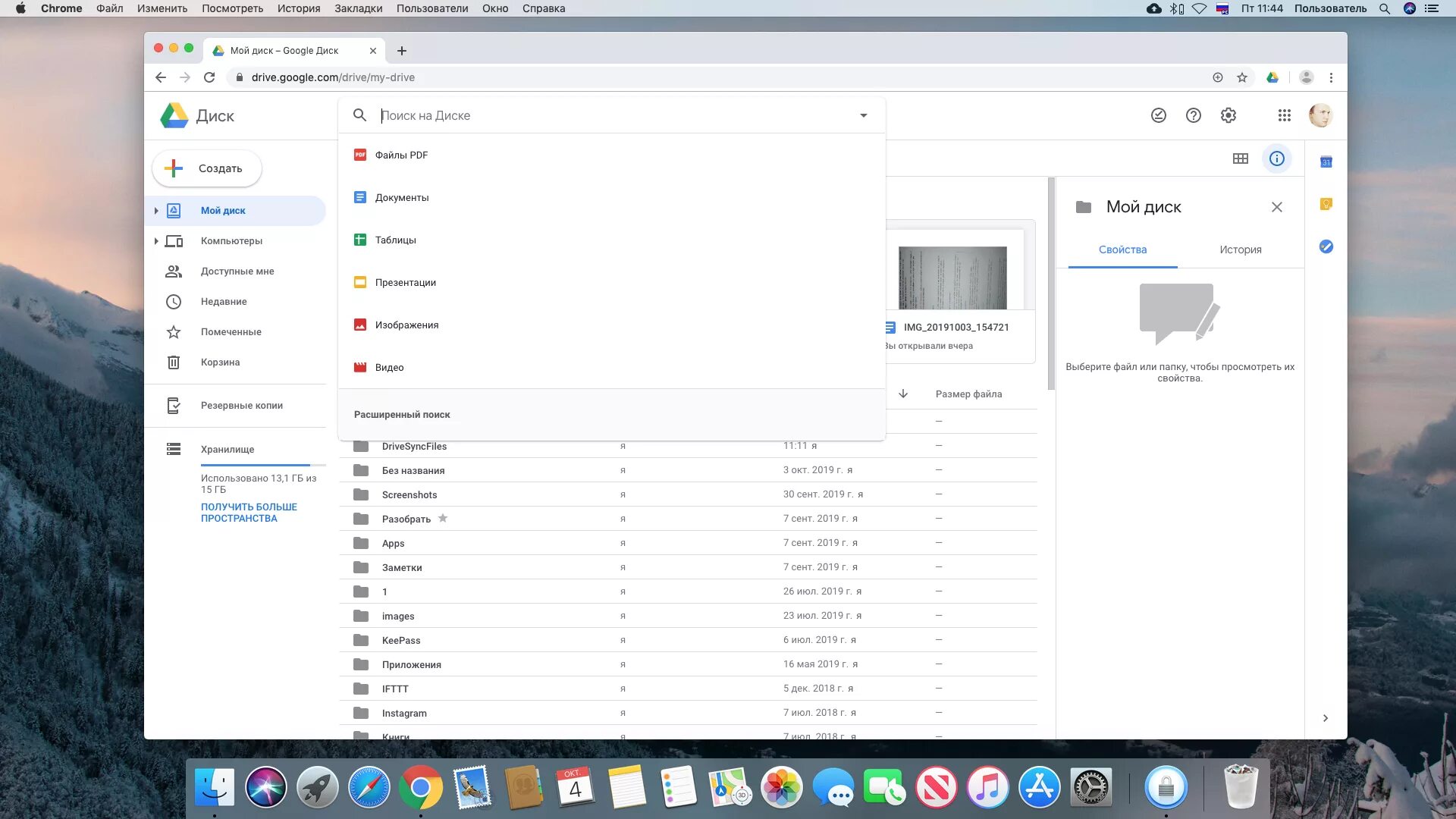Toggle the info details panel
Image resolution: width=1456 pixels, height=819 pixels.
click(x=1276, y=158)
